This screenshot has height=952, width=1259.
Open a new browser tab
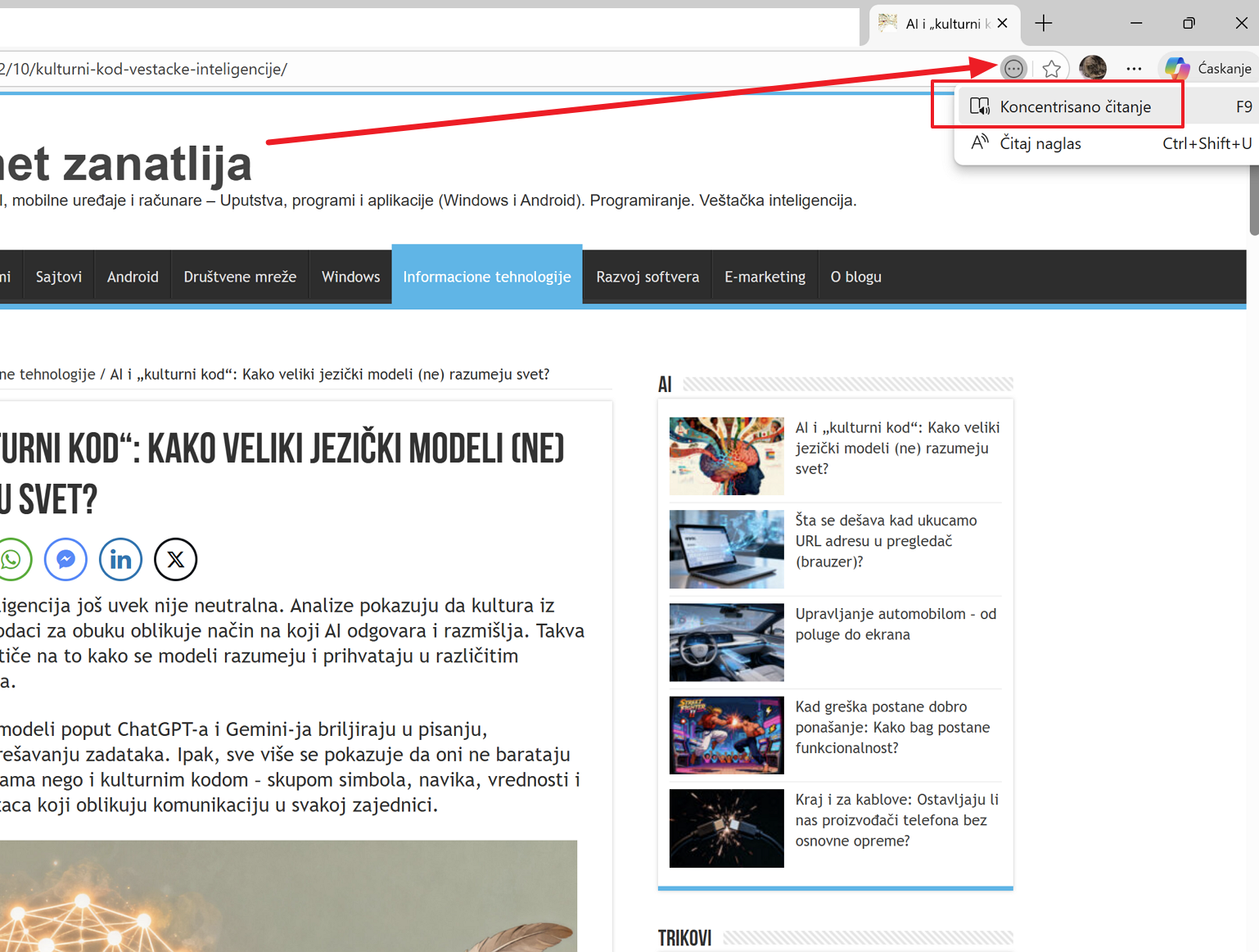pyautogui.click(x=1044, y=24)
